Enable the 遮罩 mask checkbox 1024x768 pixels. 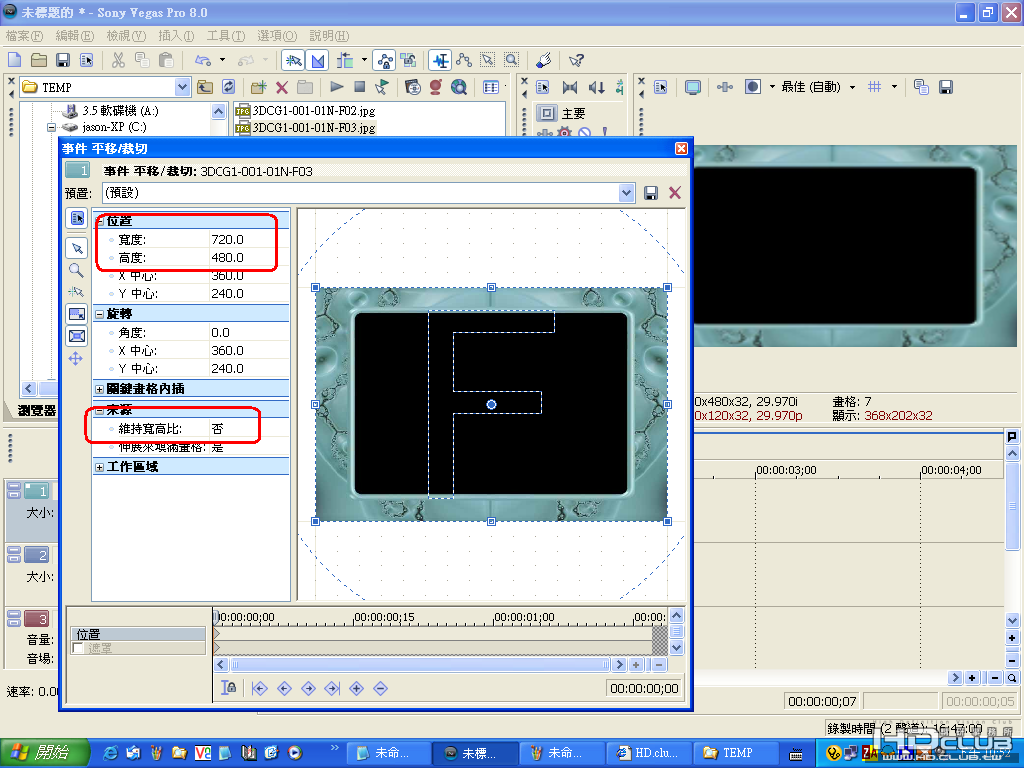click(78, 648)
